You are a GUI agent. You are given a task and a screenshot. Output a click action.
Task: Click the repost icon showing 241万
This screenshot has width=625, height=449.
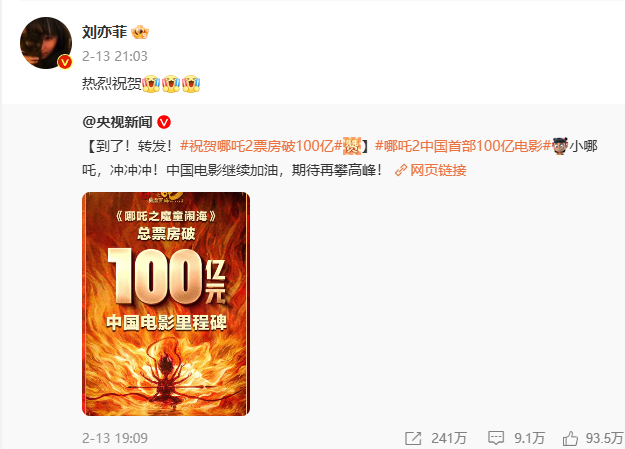[413, 439]
